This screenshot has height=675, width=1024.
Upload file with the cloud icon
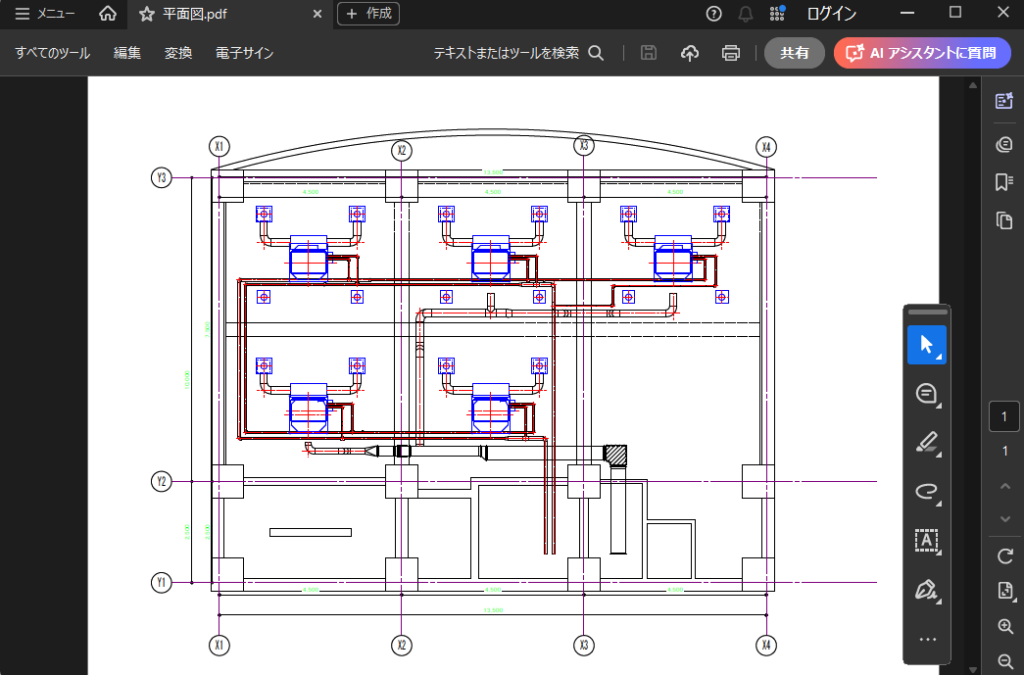coord(689,53)
